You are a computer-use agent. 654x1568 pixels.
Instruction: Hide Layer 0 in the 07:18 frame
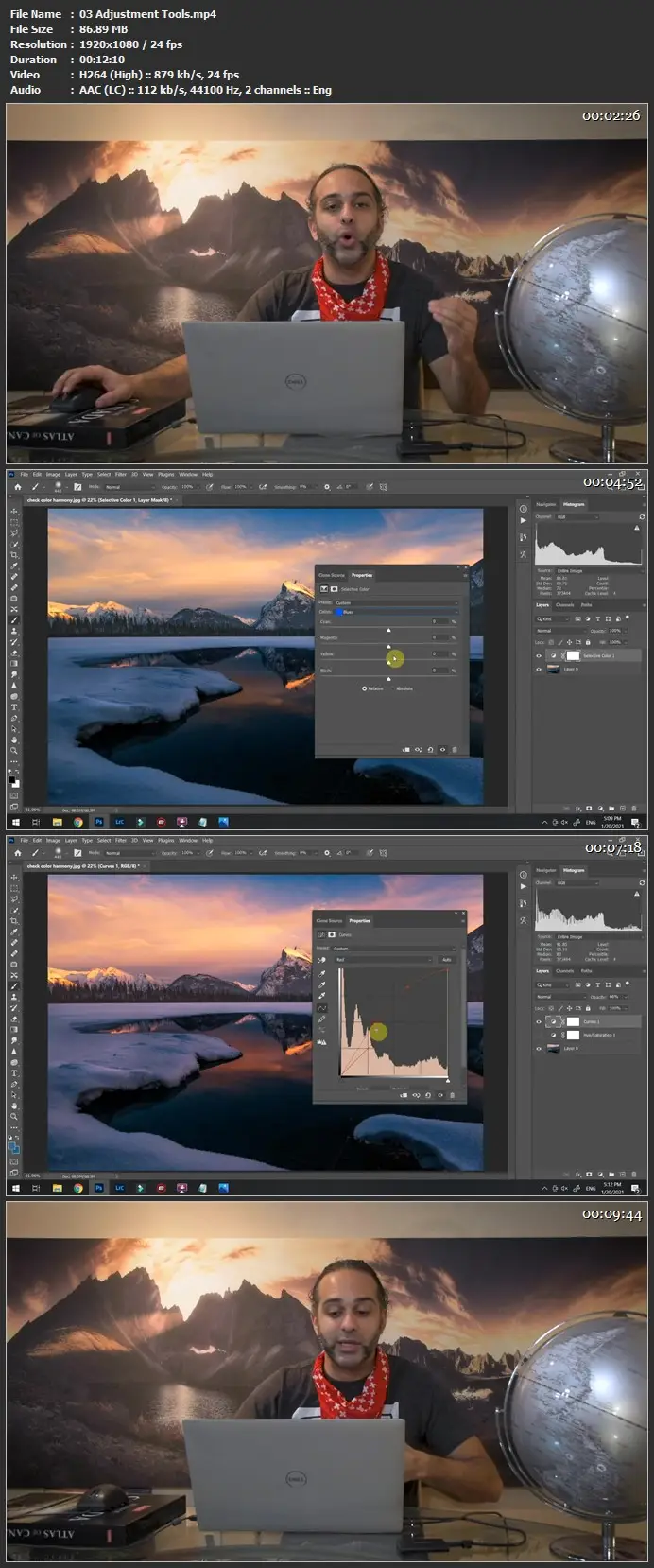click(539, 1048)
